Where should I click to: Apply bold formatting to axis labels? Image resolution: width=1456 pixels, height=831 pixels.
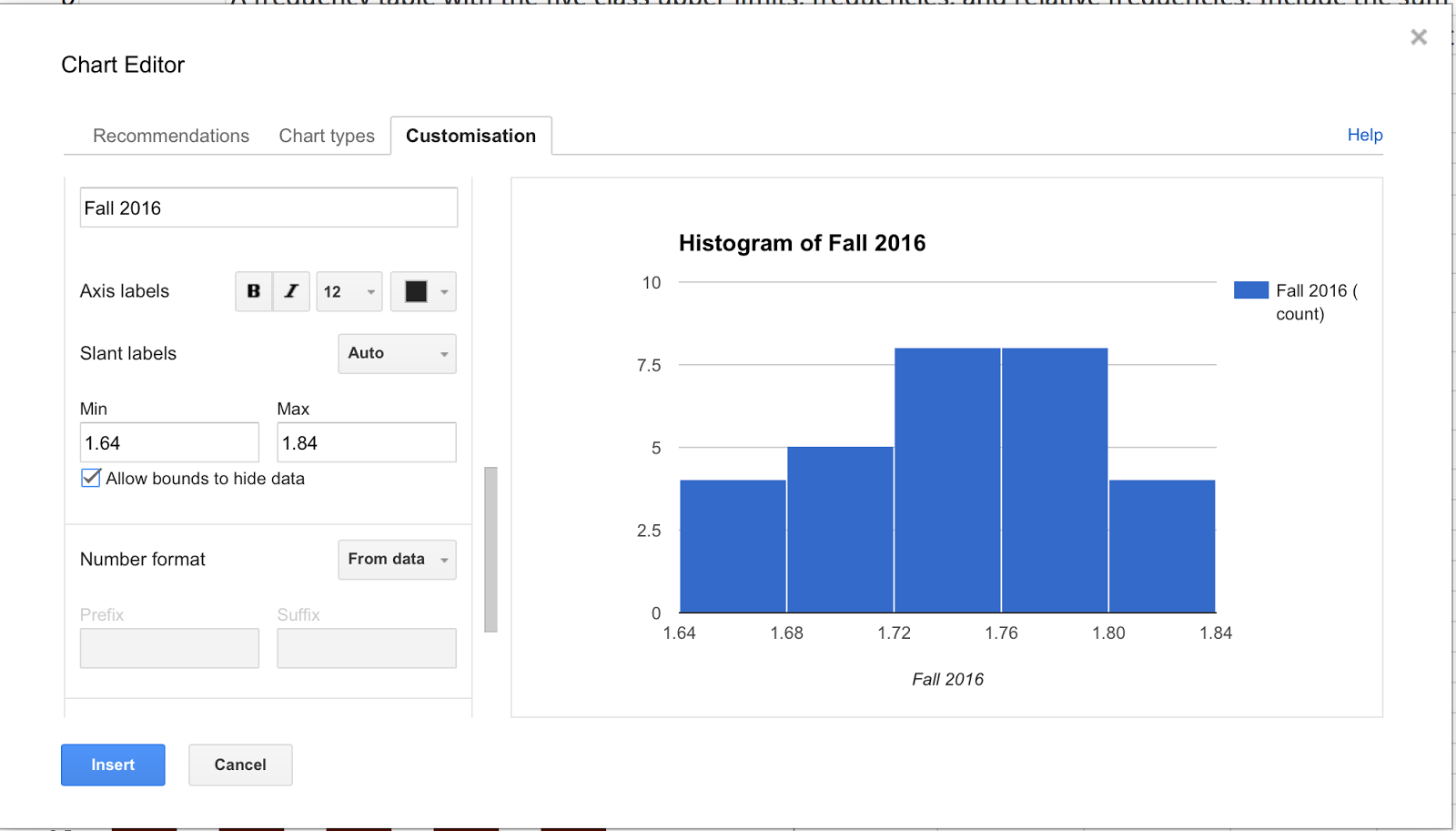(253, 291)
